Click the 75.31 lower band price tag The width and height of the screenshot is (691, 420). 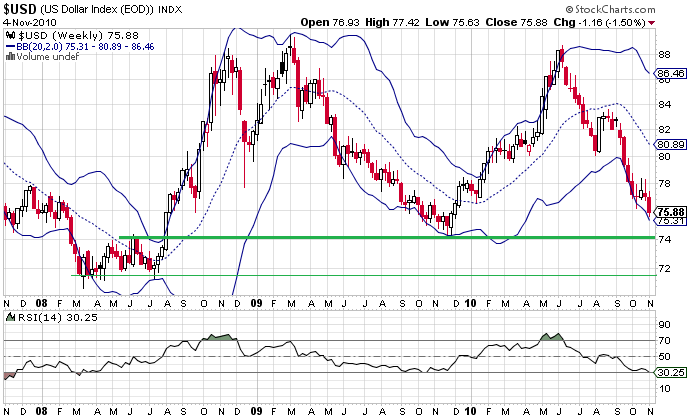pyautogui.click(x=670, y=221)
